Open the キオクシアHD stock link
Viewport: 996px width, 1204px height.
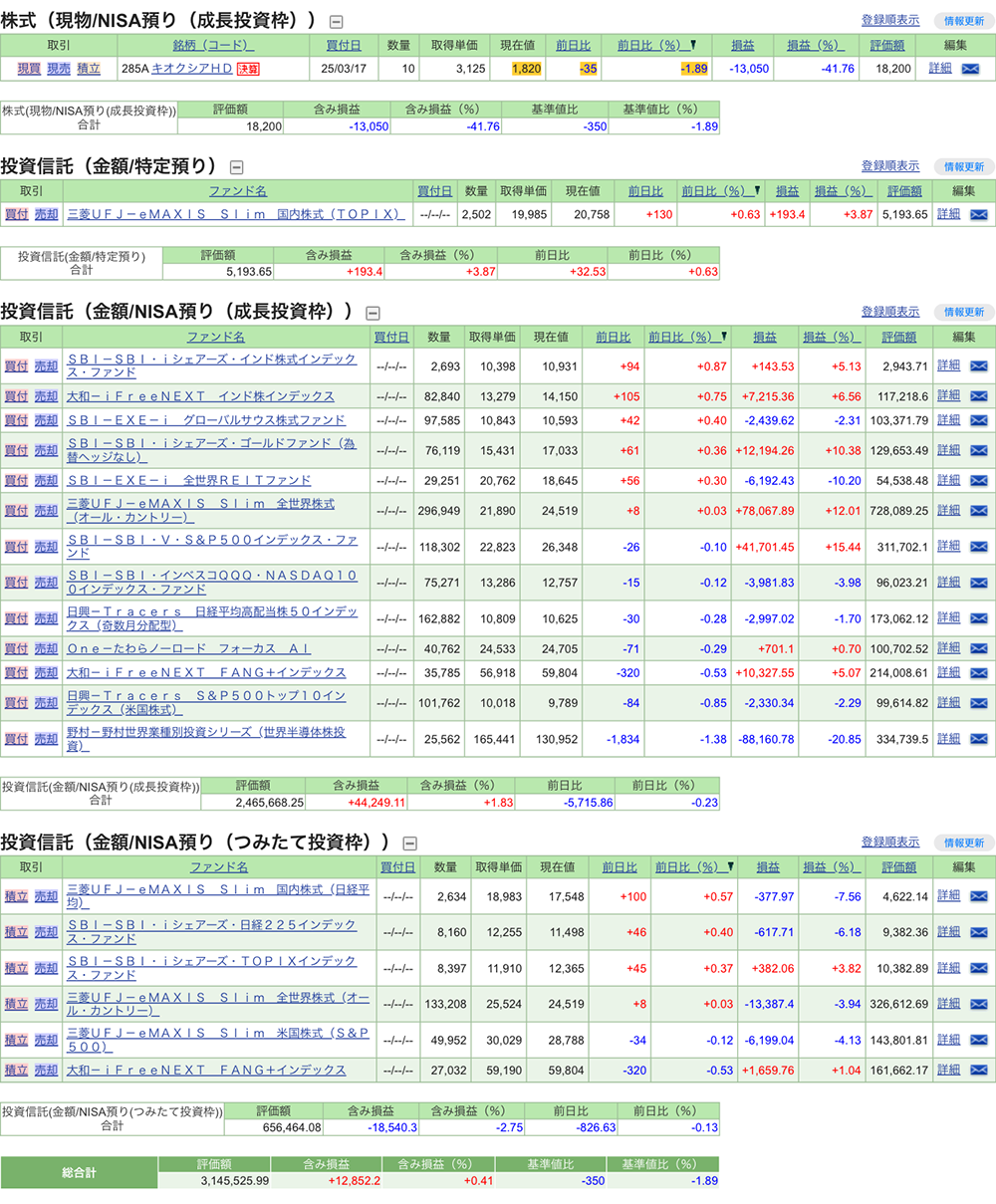pos(191,69)
